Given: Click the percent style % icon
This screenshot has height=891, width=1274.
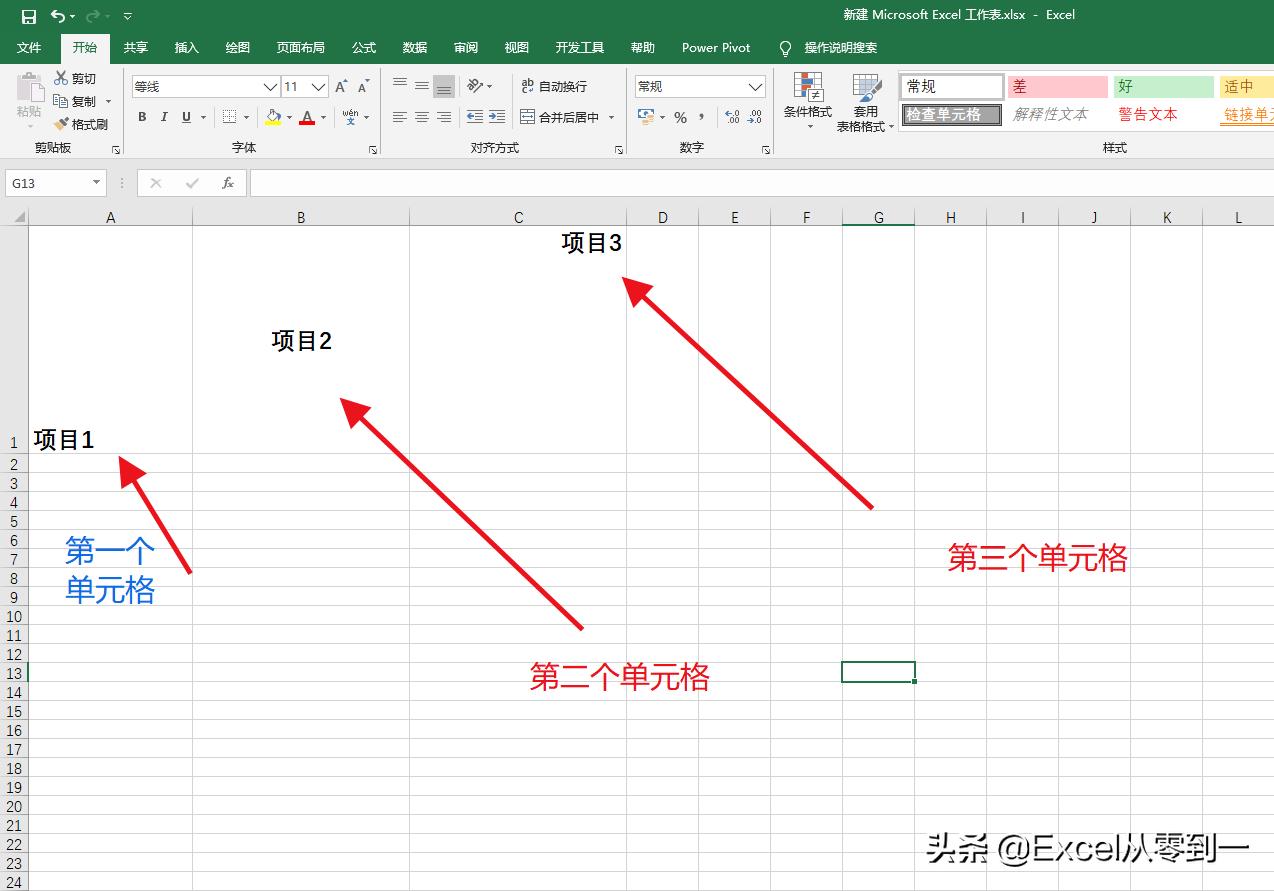Looking at the screenshot, I should [679, 117].
